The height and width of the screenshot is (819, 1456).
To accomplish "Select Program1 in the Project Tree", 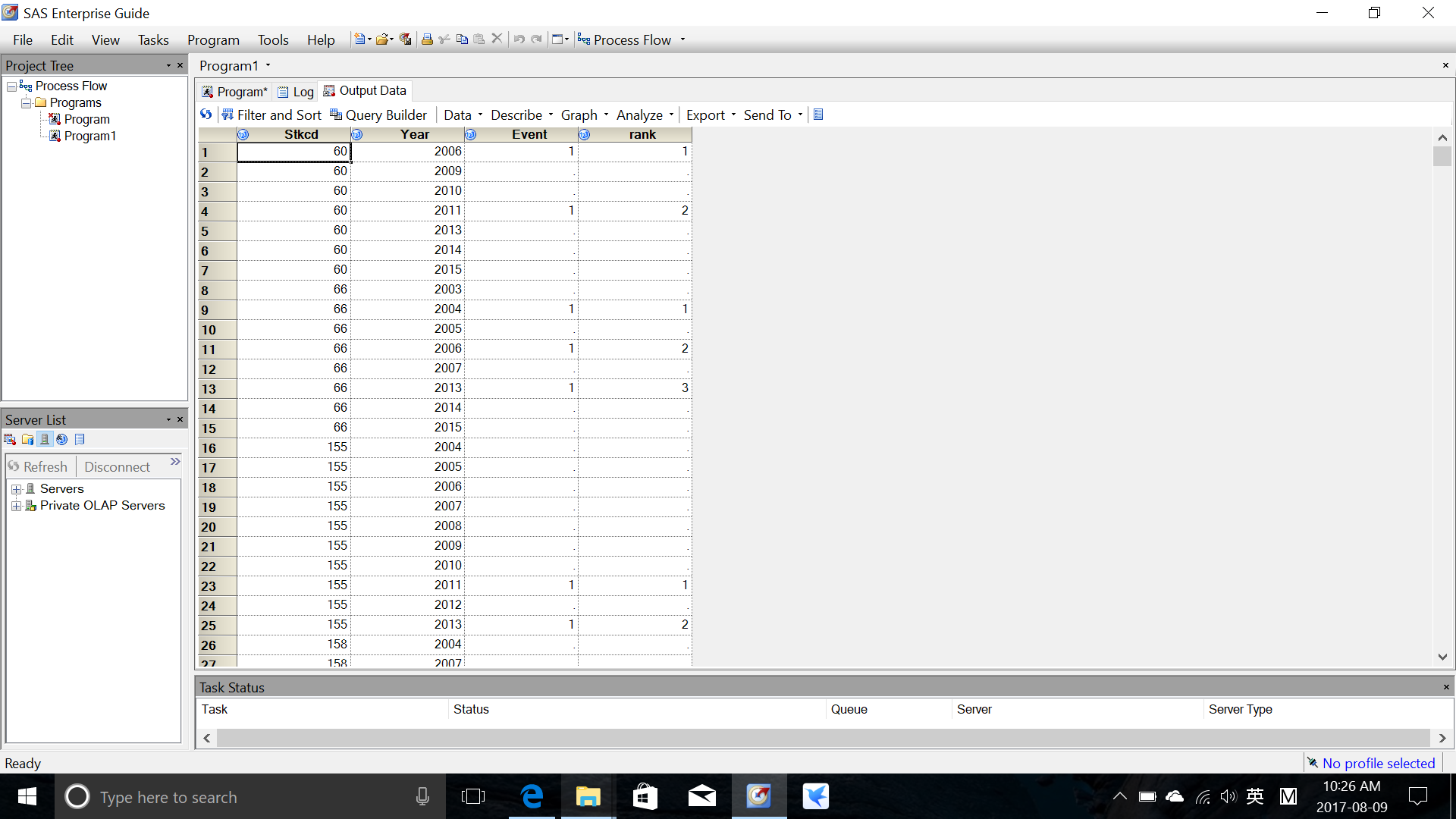I will point(89,136).
